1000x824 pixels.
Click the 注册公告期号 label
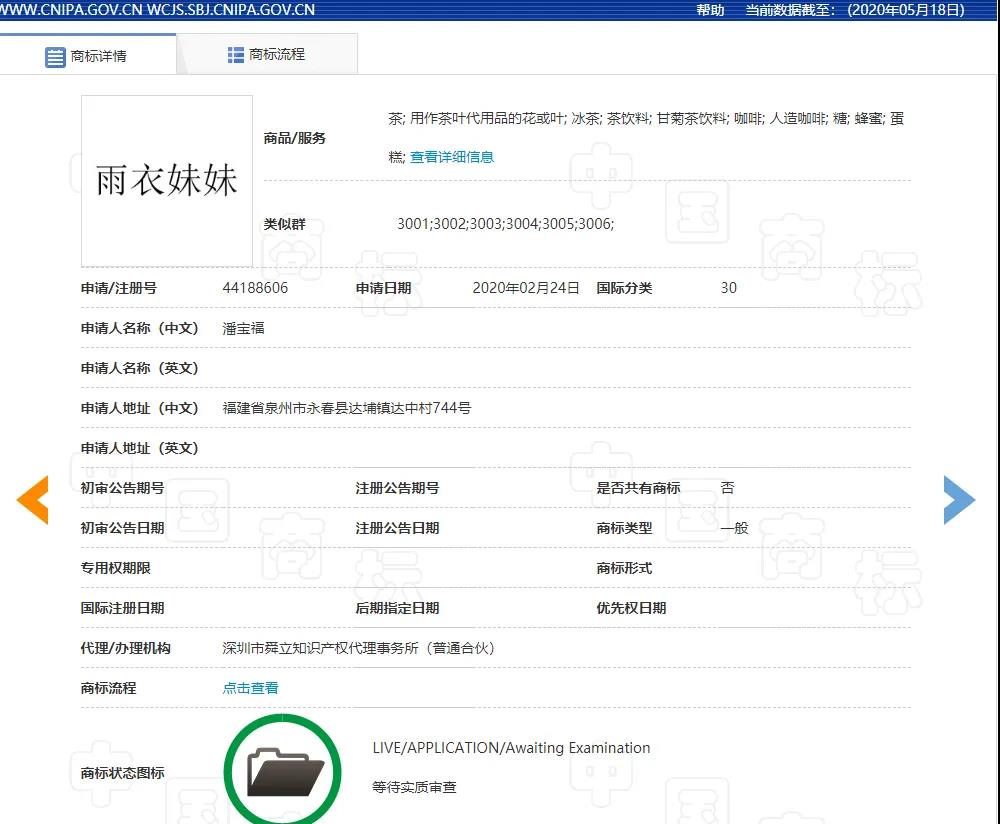[397, 488]
